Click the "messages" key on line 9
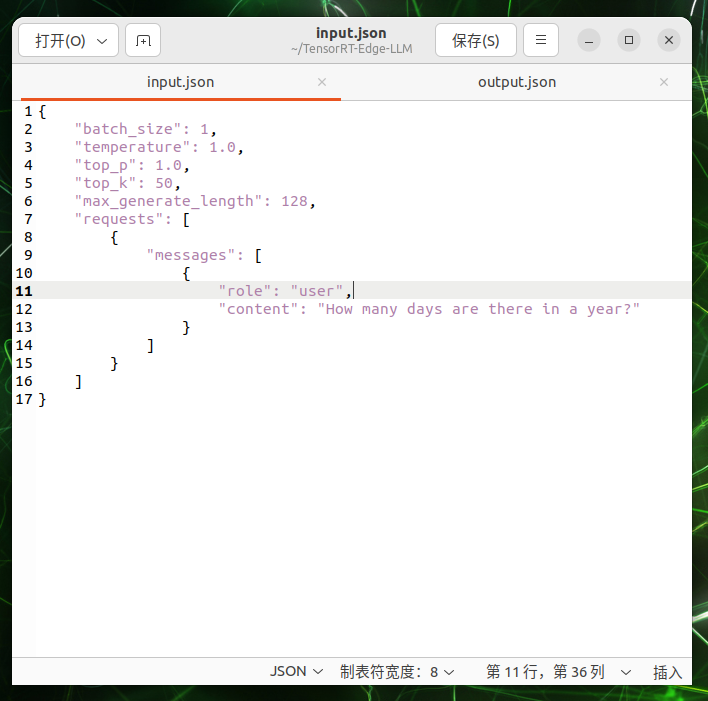Screen dimensions: 708x701 coord(191,255)
